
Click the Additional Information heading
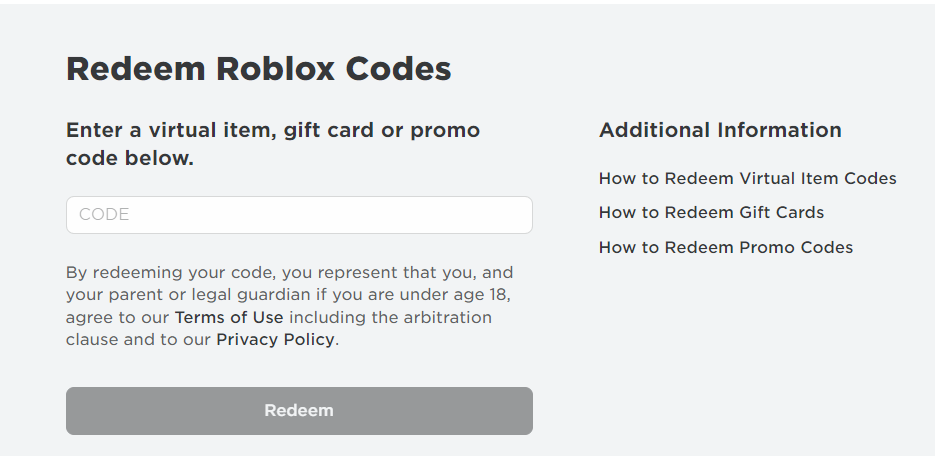[x=720, y=130]
